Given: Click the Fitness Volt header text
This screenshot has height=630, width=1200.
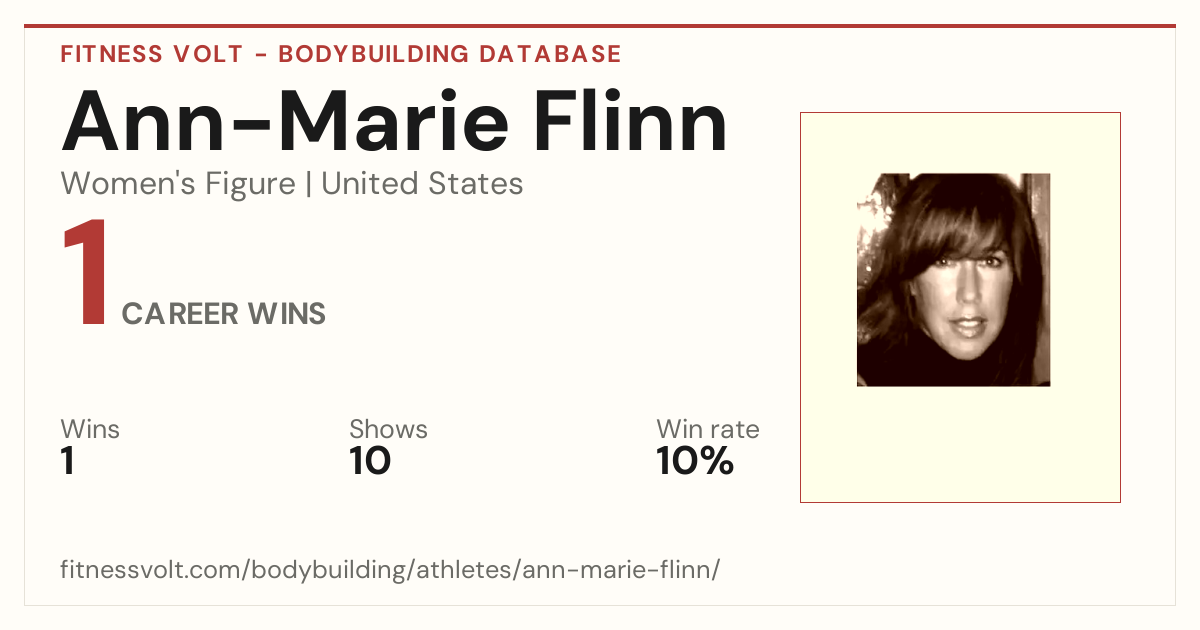Looking at the screenshot, I should click(x=152, y=54).
